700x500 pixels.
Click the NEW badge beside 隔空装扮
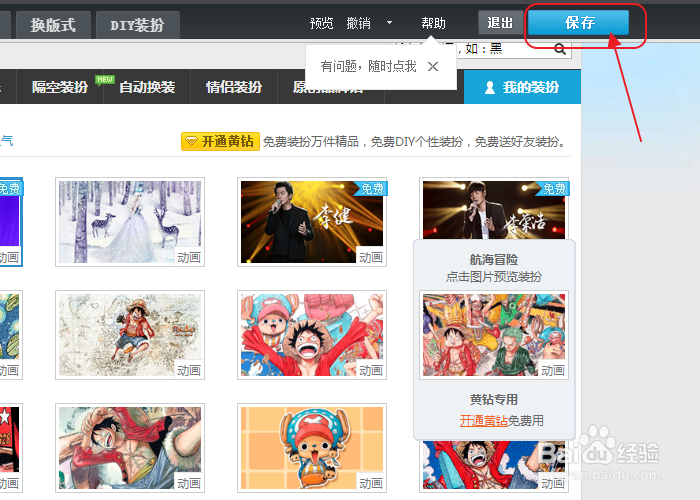(x=105, y=79)
